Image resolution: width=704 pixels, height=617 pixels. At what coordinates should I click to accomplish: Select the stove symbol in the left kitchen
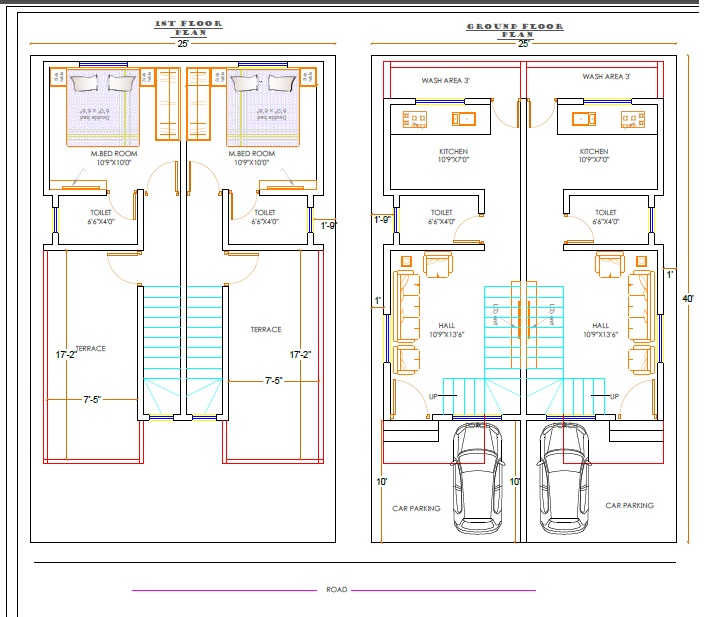pos(414,119)
